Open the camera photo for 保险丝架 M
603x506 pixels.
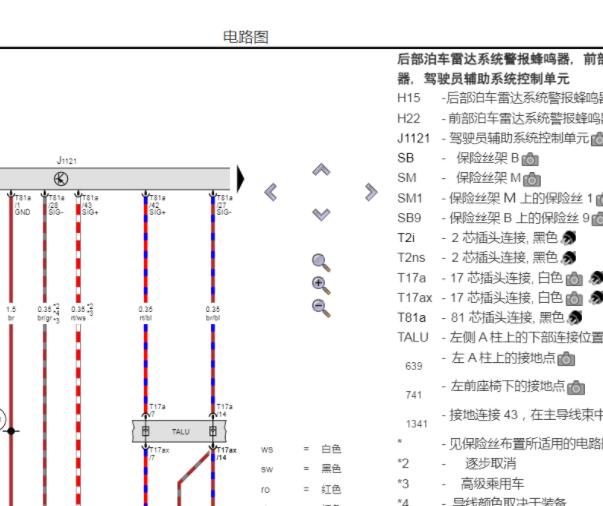(x=532, y=179)
